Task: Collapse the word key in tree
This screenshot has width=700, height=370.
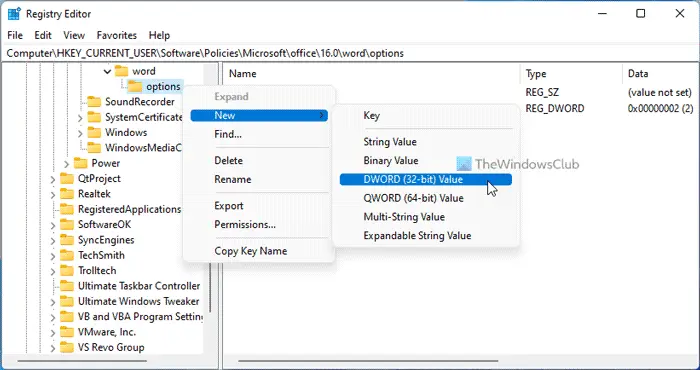Action: pos(107,71)
